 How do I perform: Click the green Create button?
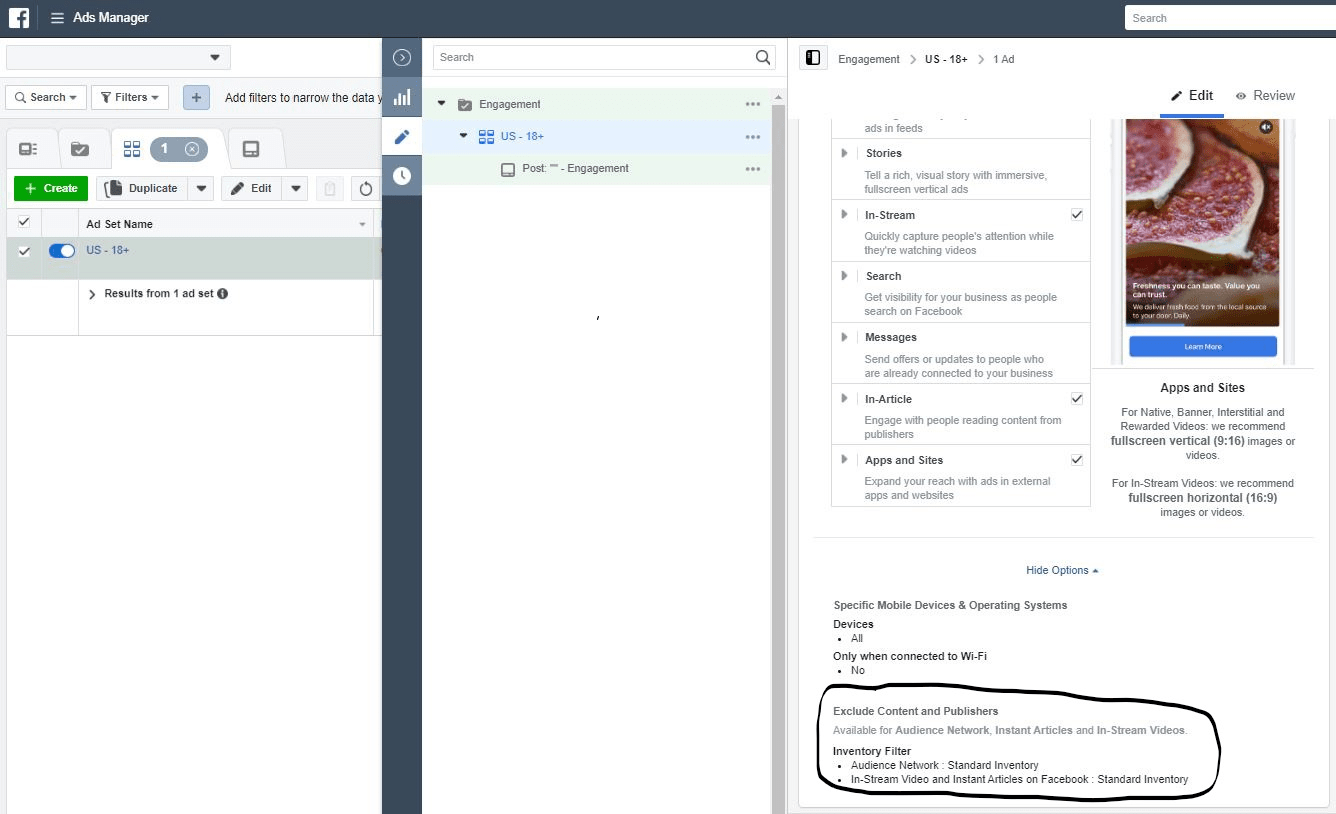51,188
